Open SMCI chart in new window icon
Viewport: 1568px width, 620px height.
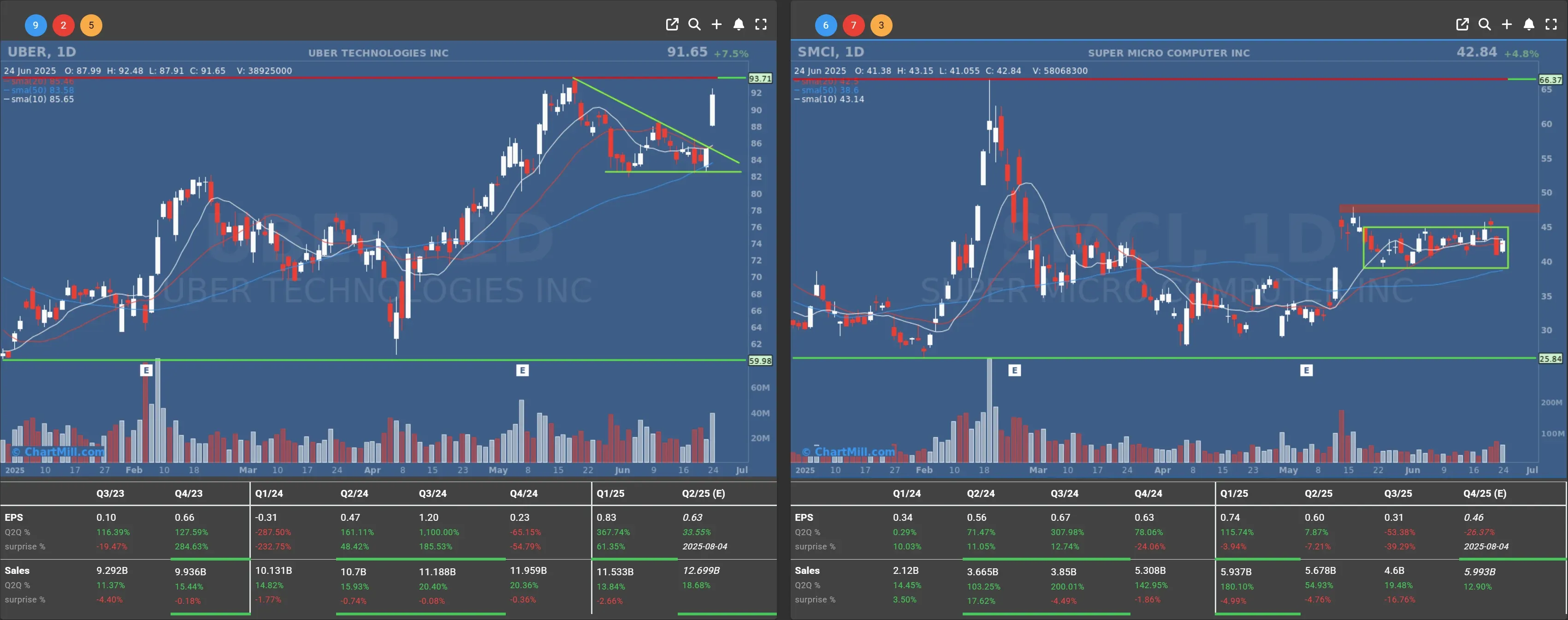click(x=1462, y=24)
